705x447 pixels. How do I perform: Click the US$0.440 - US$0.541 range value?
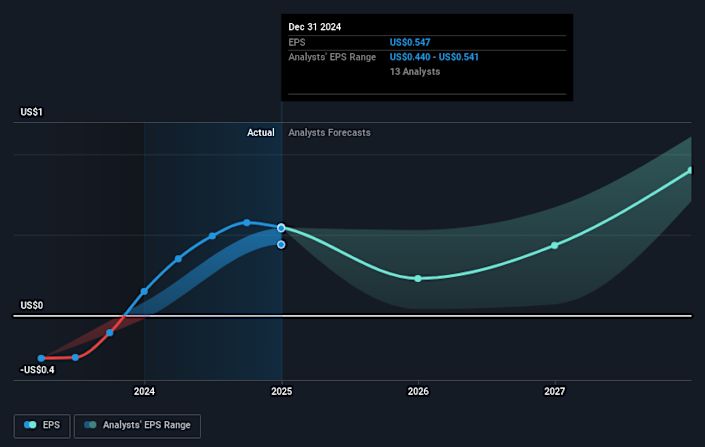coord(434,57)
